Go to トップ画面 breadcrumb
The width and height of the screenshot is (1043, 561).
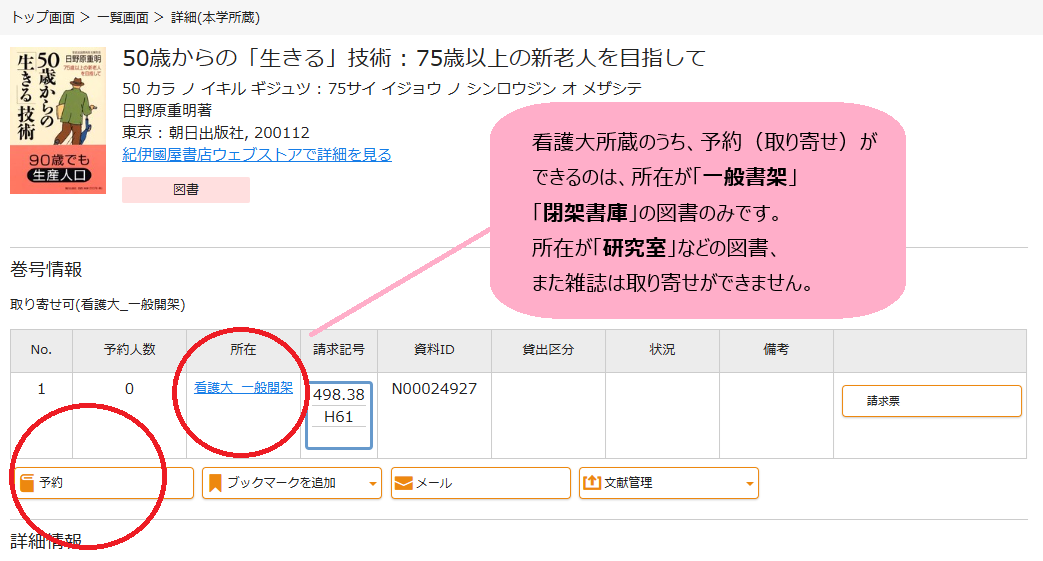click(43, 17)
